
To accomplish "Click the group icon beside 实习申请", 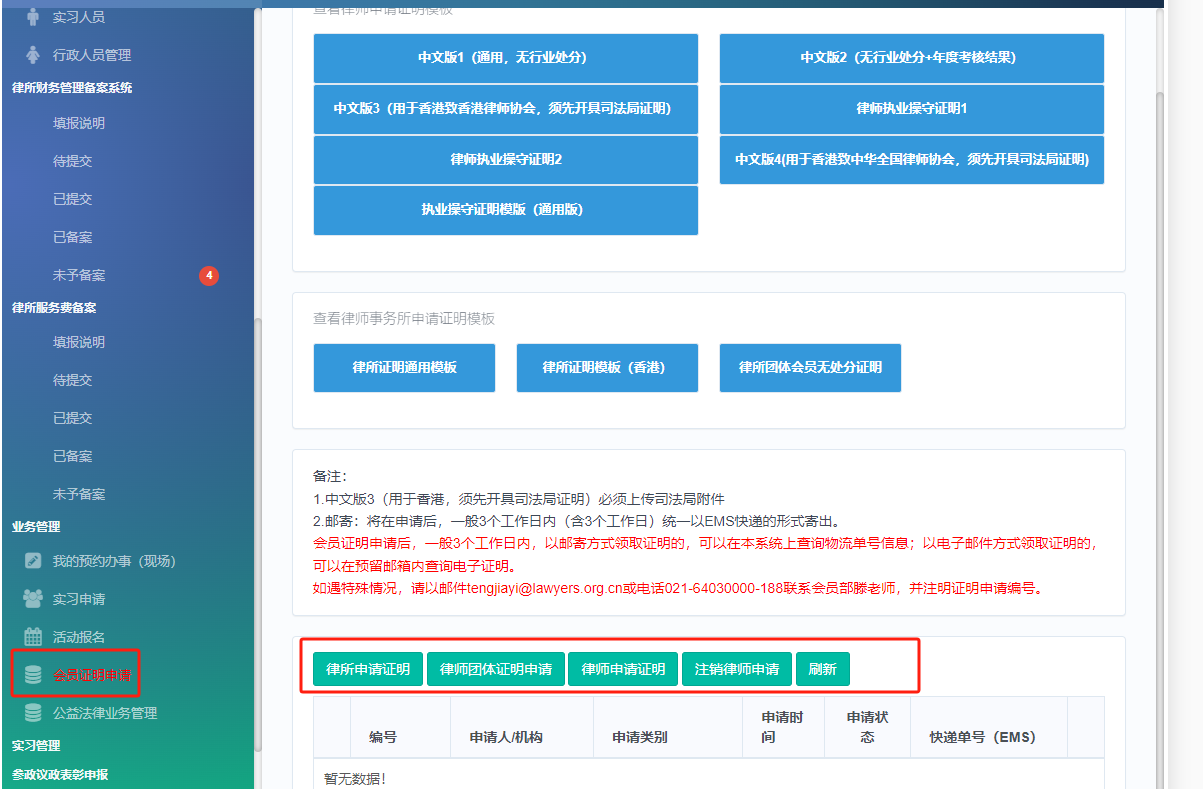I will point(33,599).
